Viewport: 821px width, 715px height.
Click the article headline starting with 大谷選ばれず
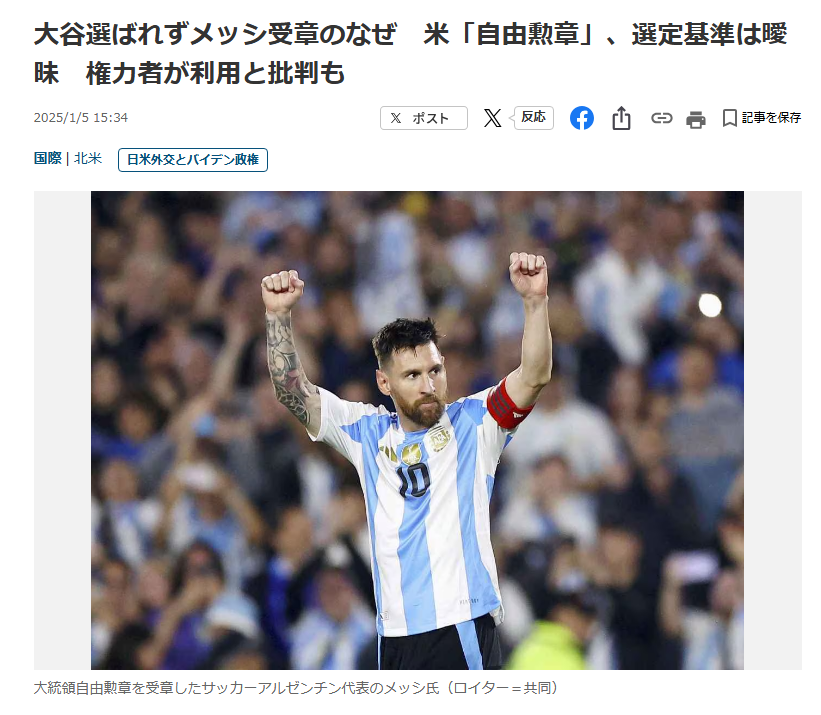[x=410, y=53]
